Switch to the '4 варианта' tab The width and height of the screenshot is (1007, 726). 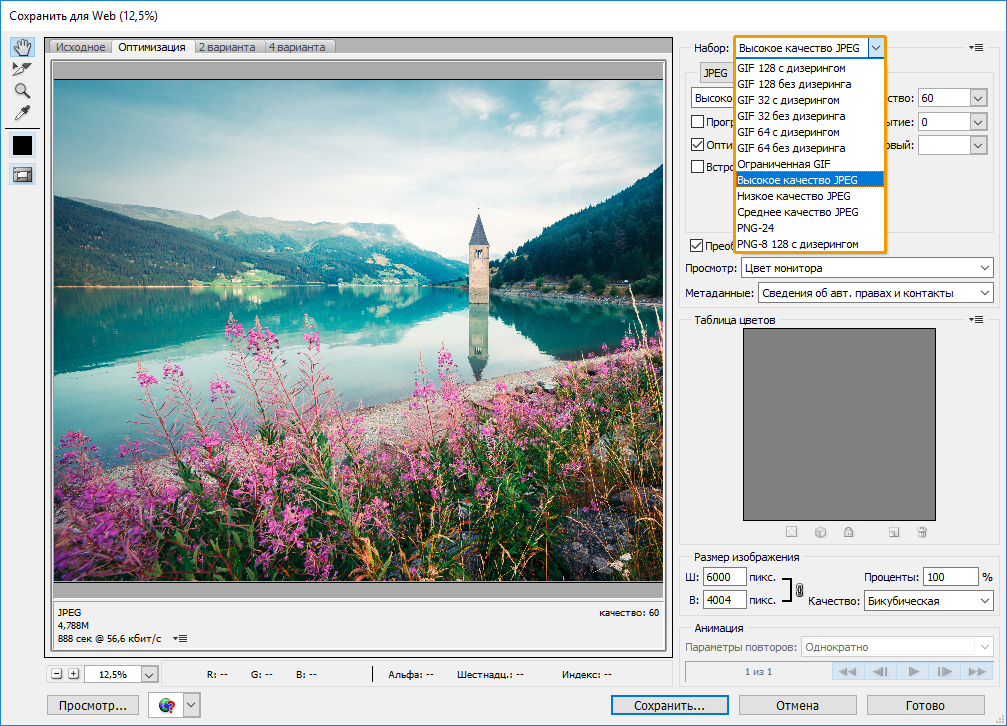coord(297,47)
